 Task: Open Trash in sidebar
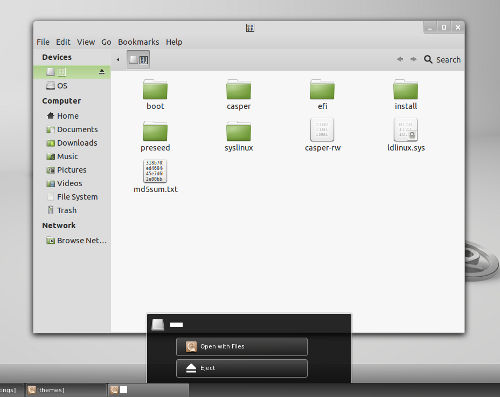tap(72, 210)
